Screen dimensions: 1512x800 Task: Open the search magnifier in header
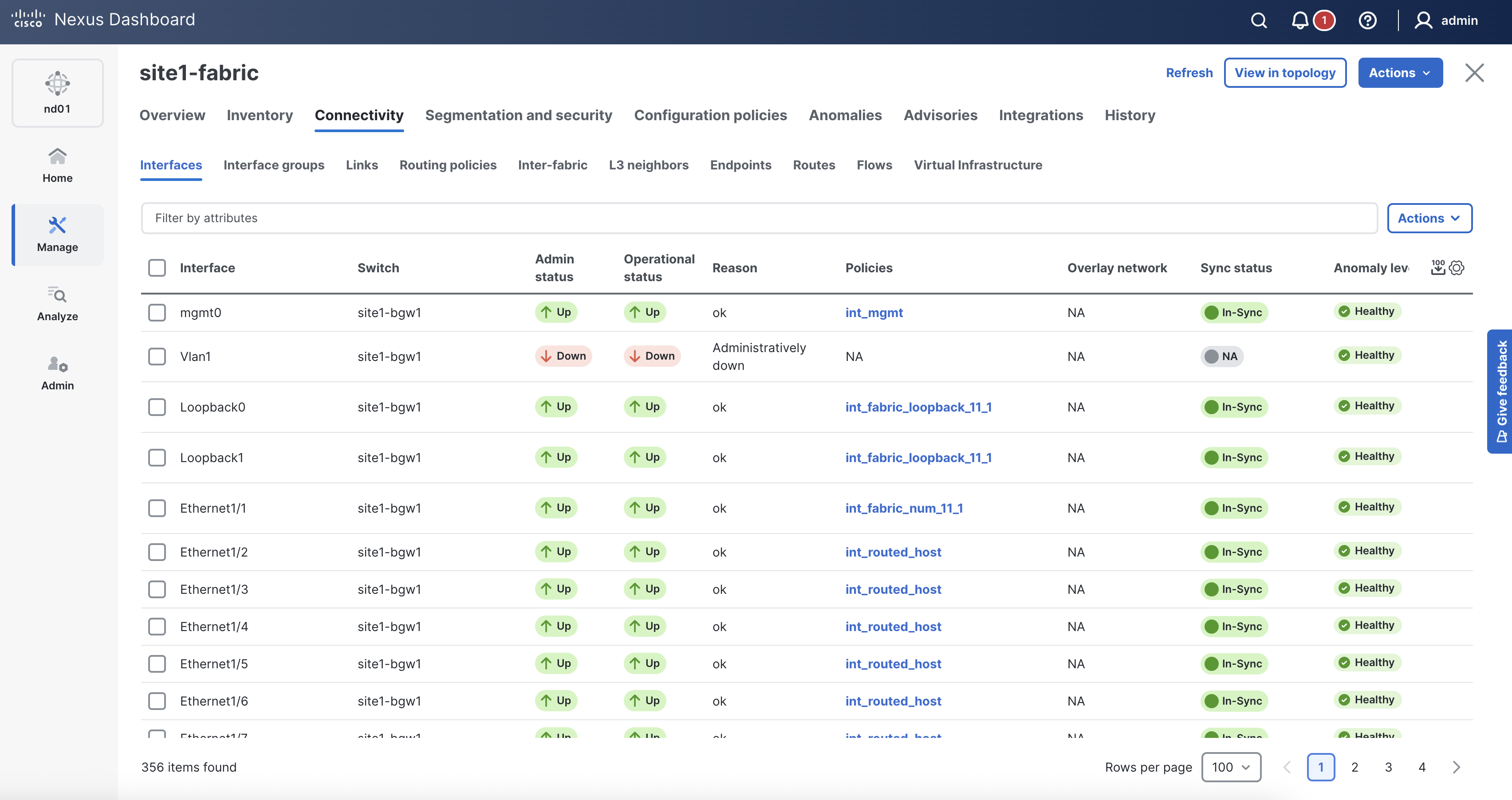tap(1258, 20)
